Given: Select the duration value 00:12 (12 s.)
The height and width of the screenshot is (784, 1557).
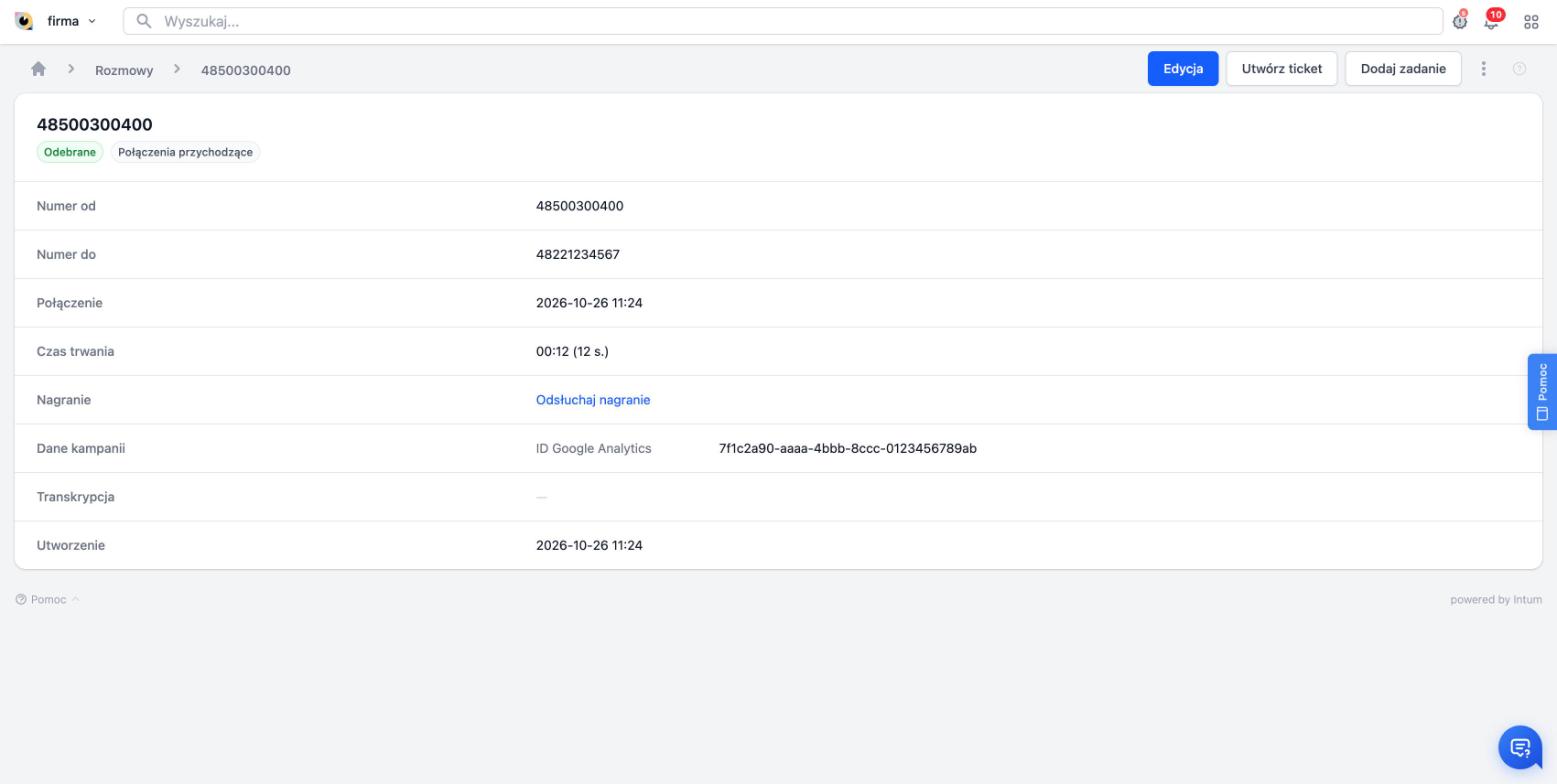Looking at the screenshot, I should click(572, 352).
